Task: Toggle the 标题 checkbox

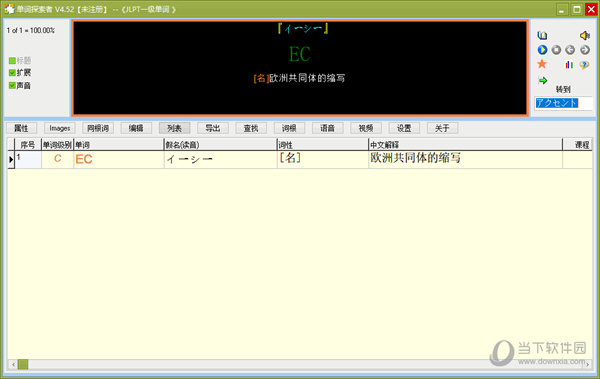Action: tap(12, 60)
